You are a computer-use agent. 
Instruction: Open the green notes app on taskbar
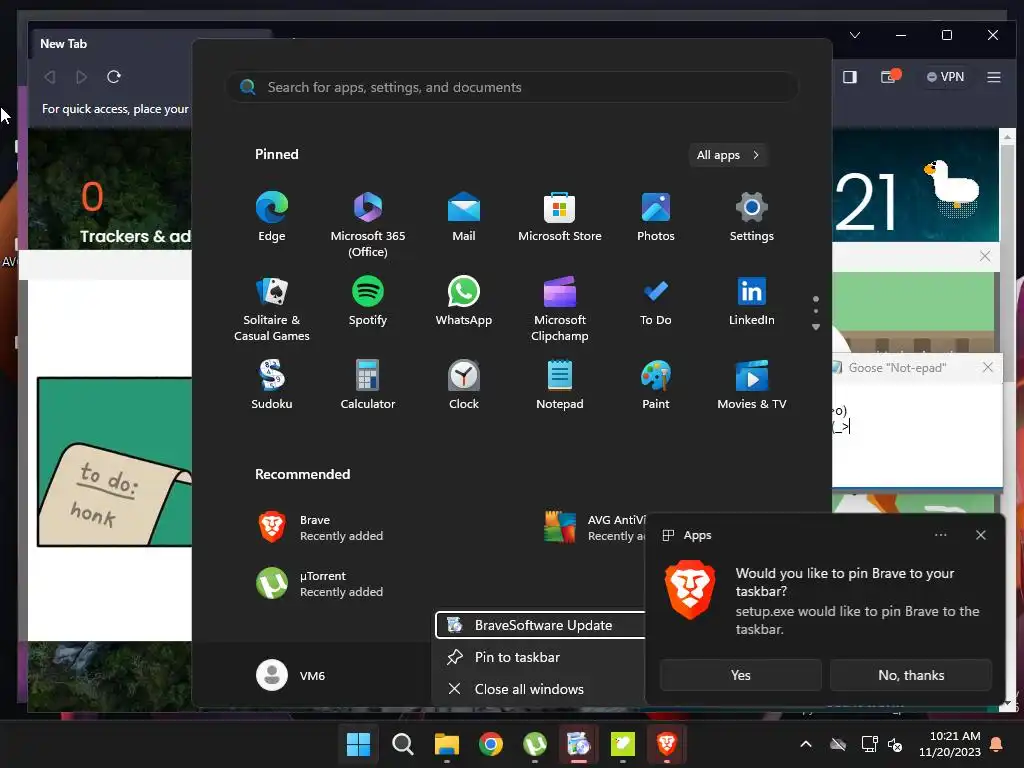coord(622,744)
